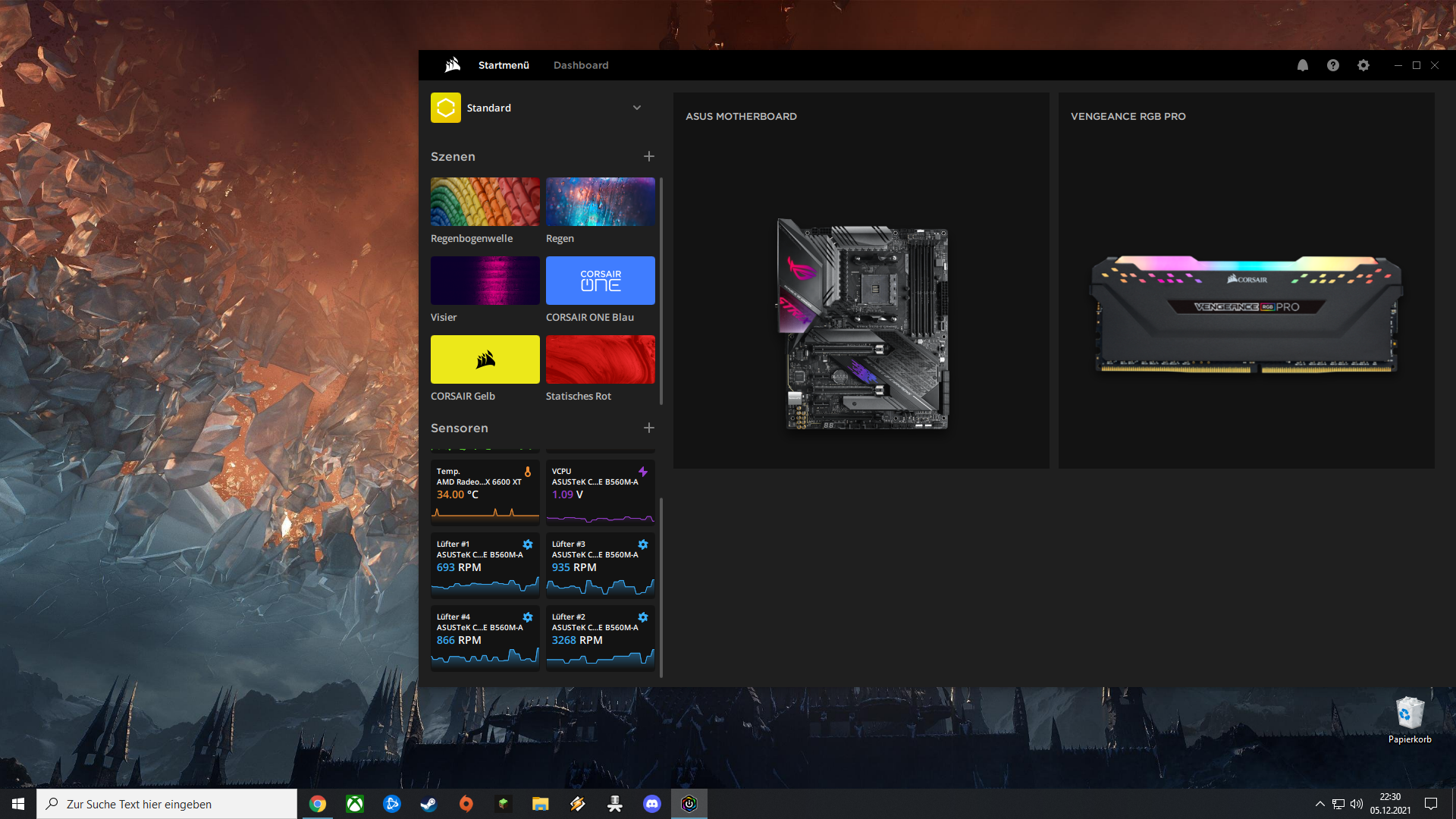
Task: Open the ASUS Motherboard device tile
Action: pos(861,326)
